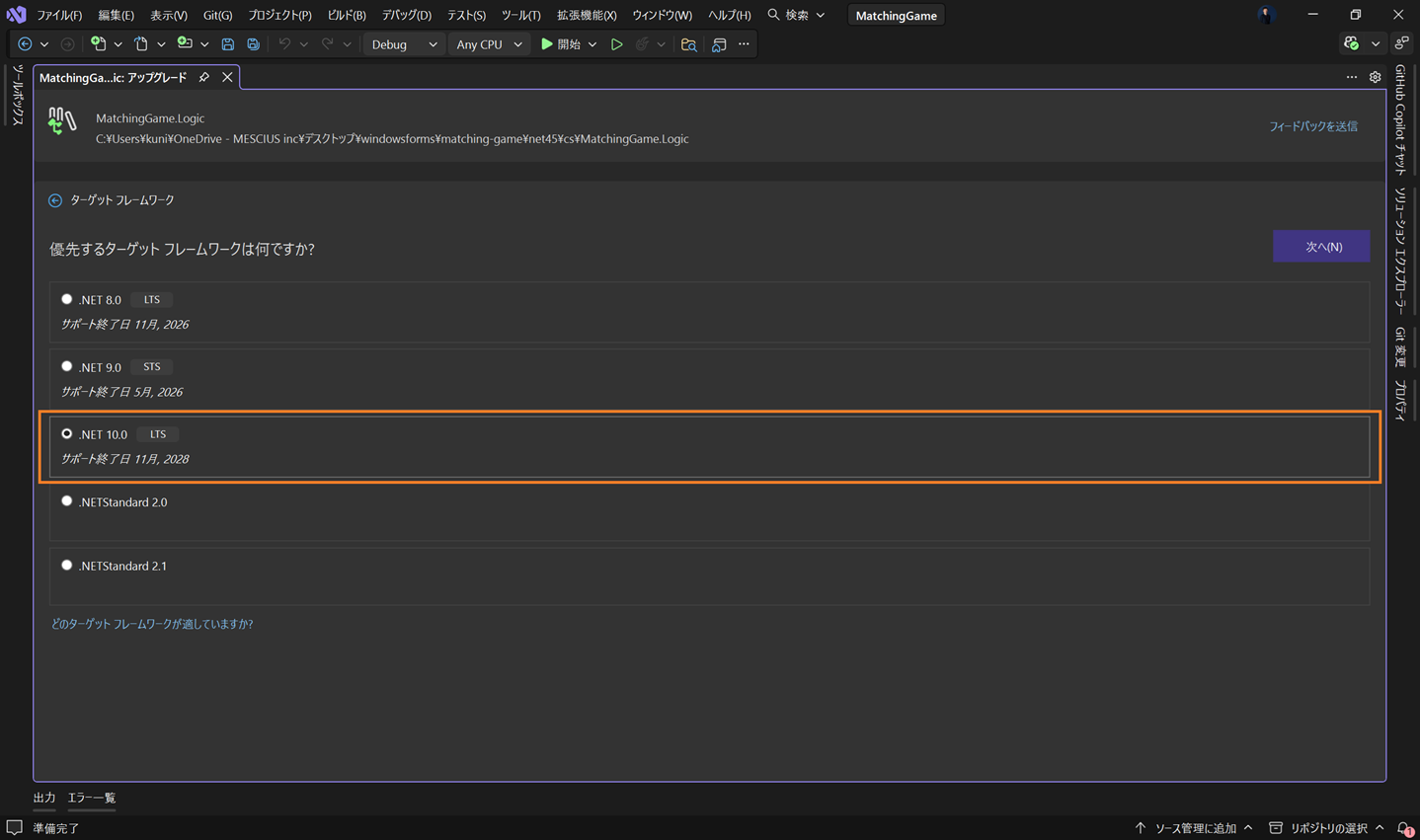Click the 検索 search box in the title bar
The width and height of the screenshot is (1420, 840).
tap(796, 15)
